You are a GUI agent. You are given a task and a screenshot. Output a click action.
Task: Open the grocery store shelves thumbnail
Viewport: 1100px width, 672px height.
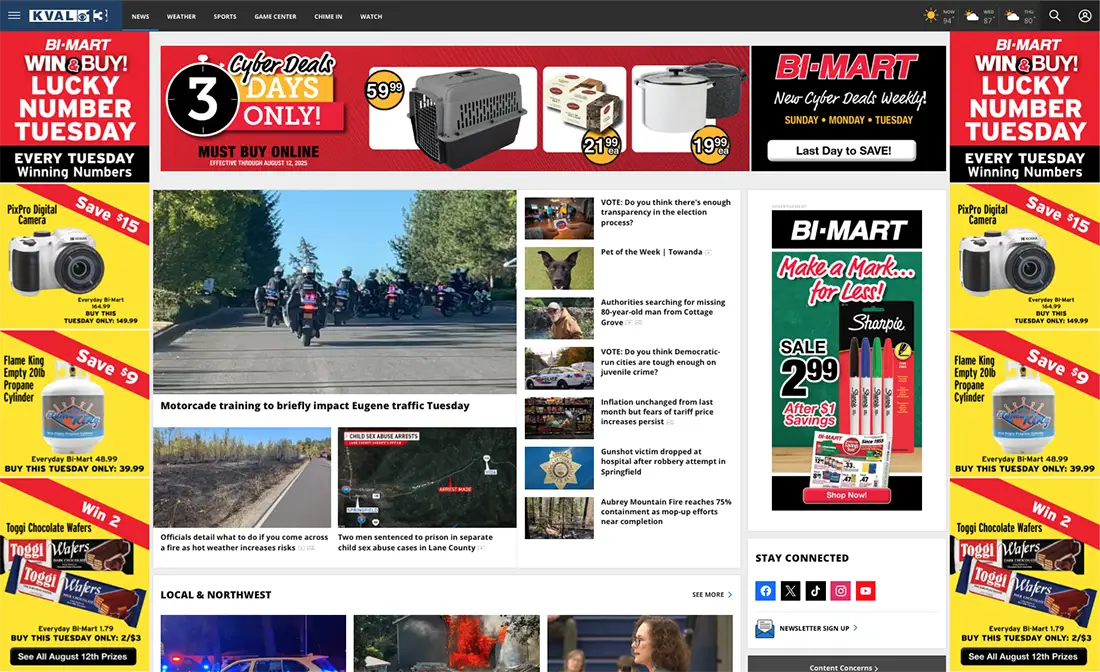(x=559, y=419)
